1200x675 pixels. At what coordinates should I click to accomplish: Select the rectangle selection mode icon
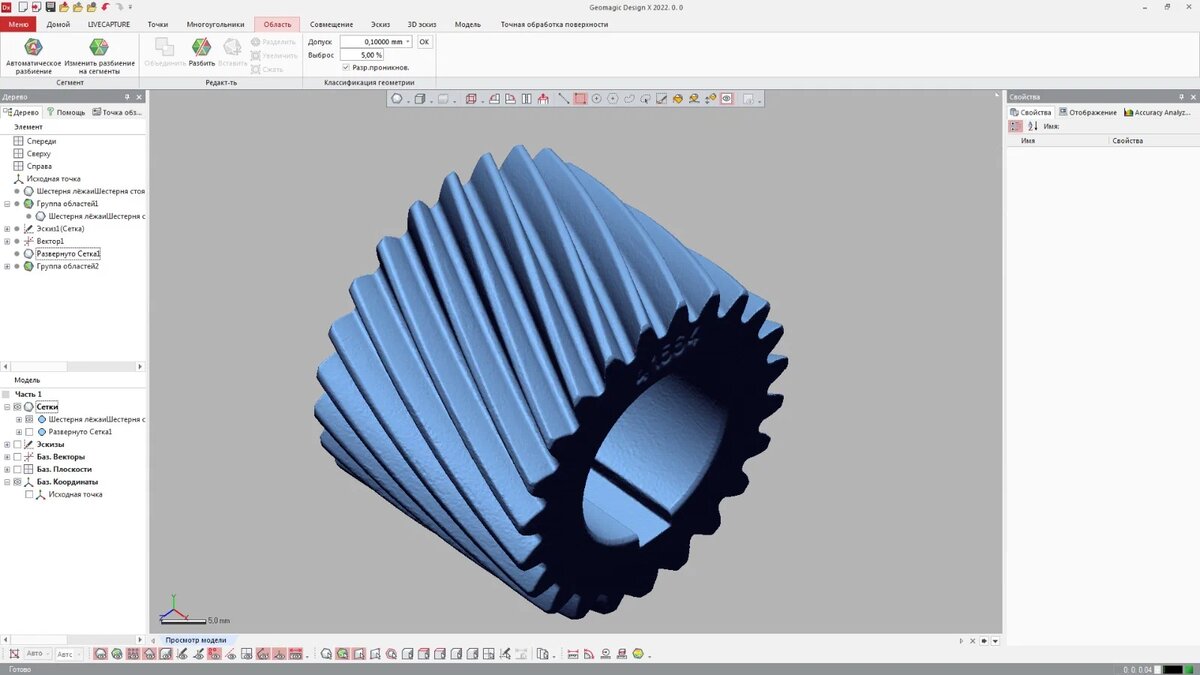(580, 99)
